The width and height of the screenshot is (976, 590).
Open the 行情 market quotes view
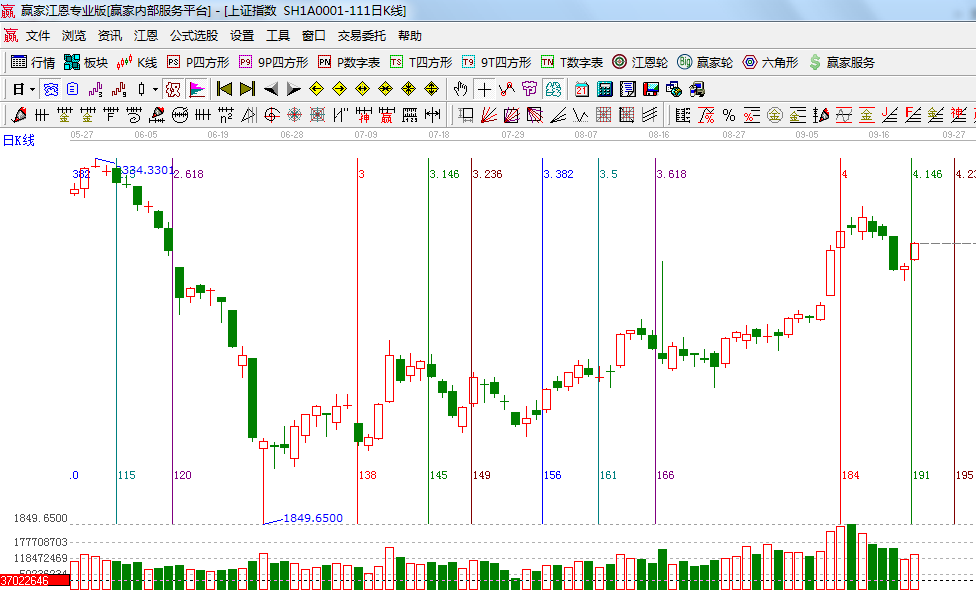click(x=32, y=62)
